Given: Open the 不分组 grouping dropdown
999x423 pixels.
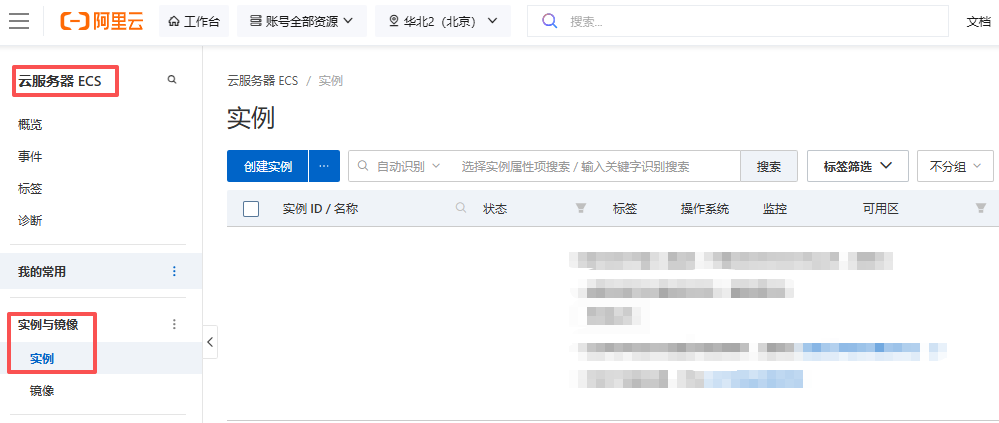Looking at the screenshot, I should 955,166.
